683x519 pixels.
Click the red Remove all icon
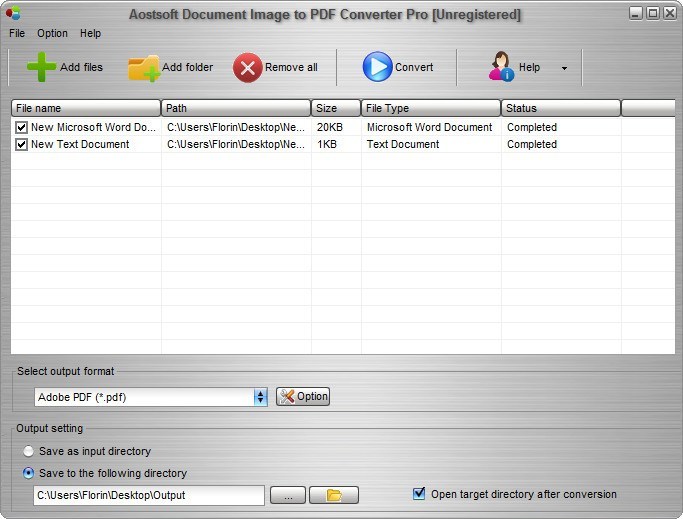pos(247,68)
